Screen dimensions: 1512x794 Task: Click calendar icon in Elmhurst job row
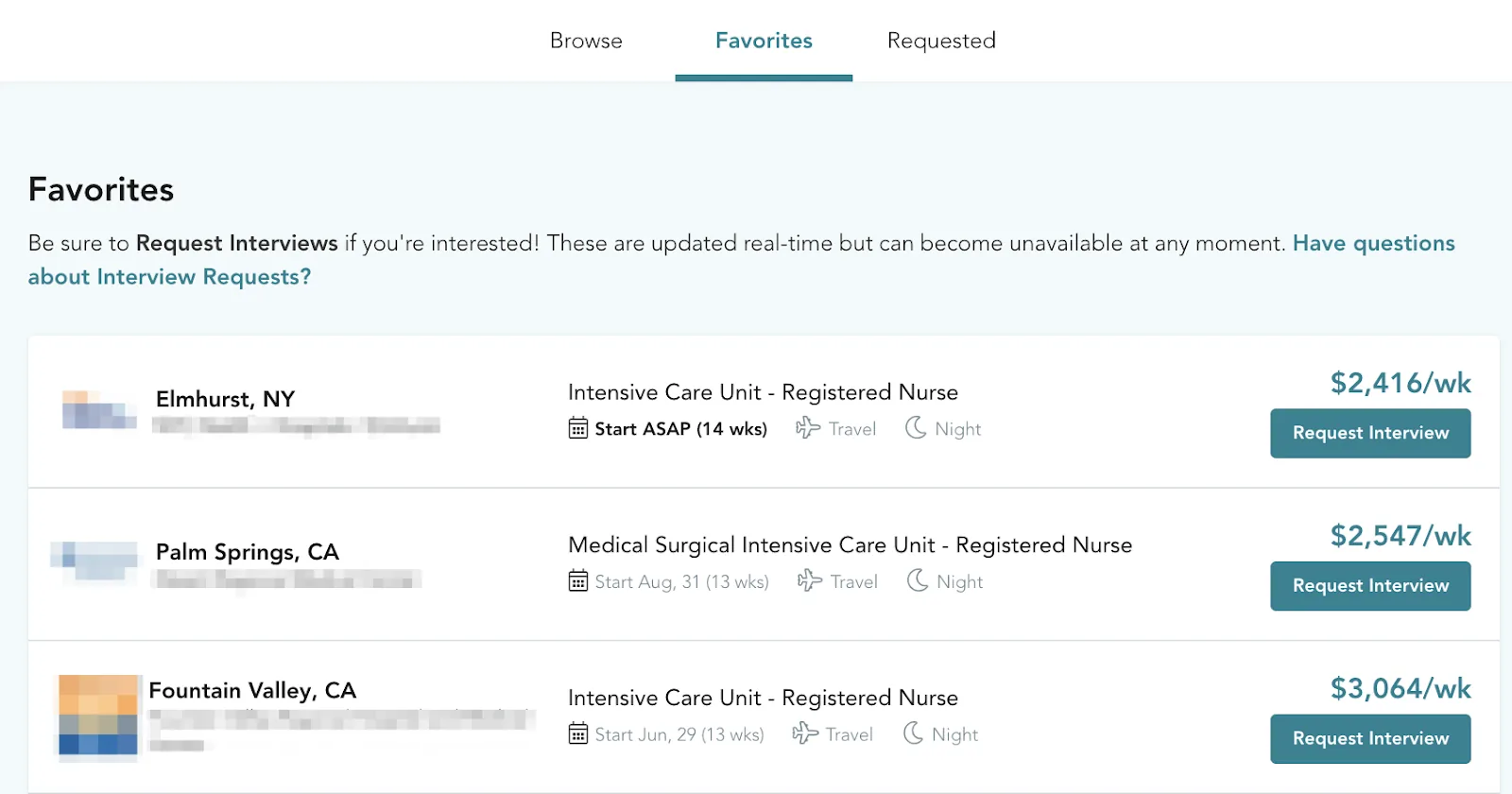(x=578, y=428)
